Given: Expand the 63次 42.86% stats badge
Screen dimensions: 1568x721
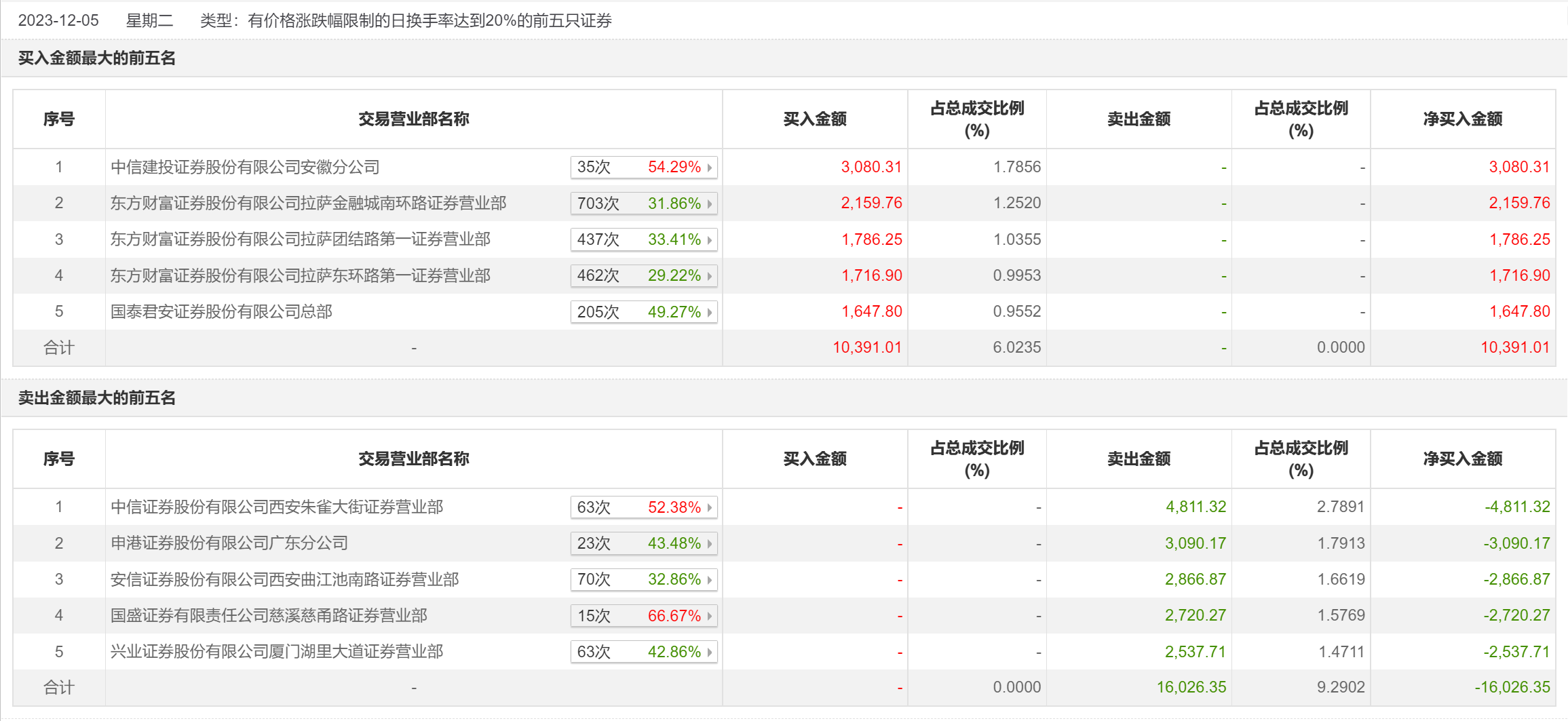Looking at the screenshot, I should click(644, 652).
